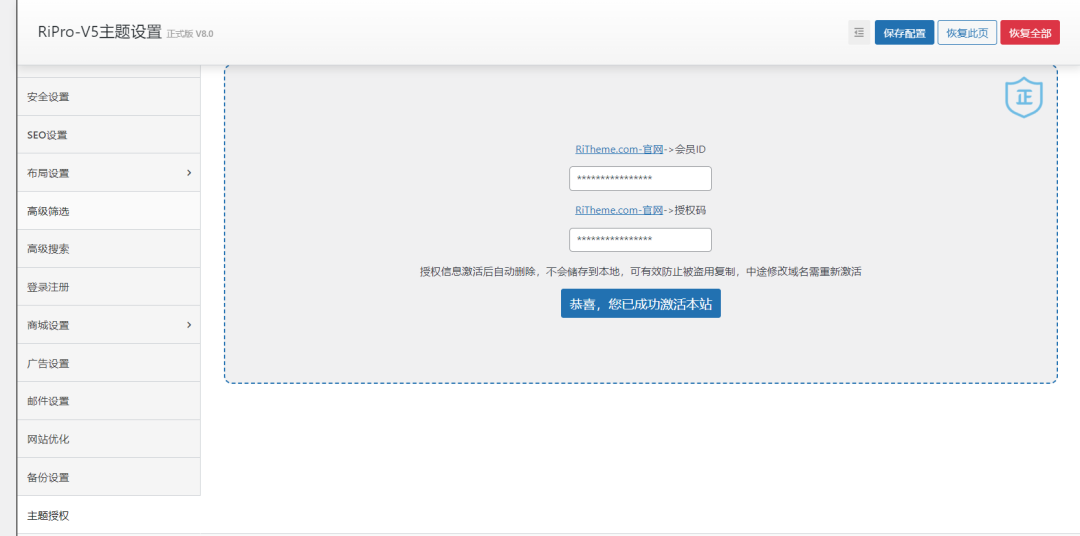Click the shield 正 authorization badge icon
Screen dimensions: 1080x536
click(x=1023, y=98)
